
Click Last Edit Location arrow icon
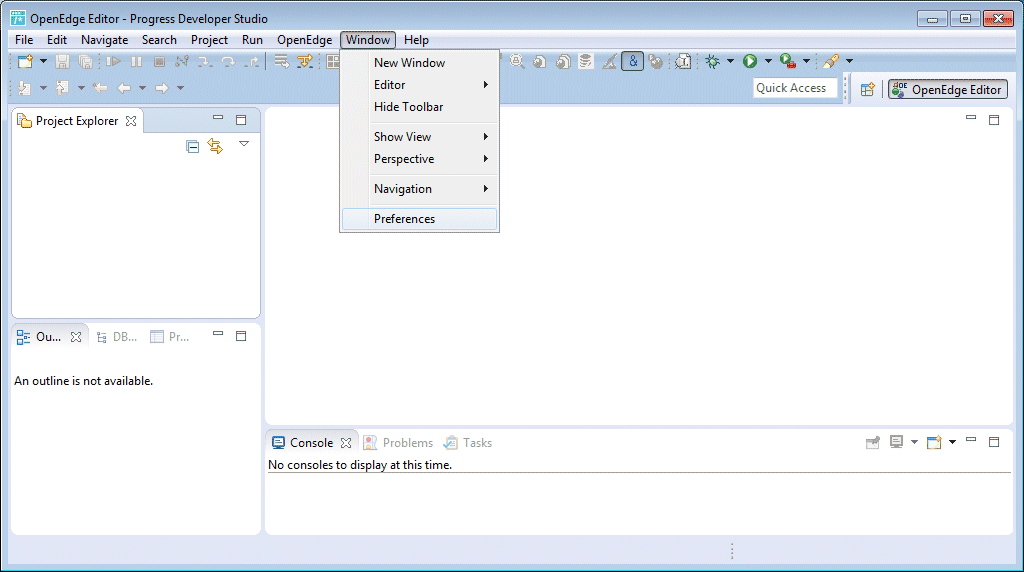[x=100, y=87]
